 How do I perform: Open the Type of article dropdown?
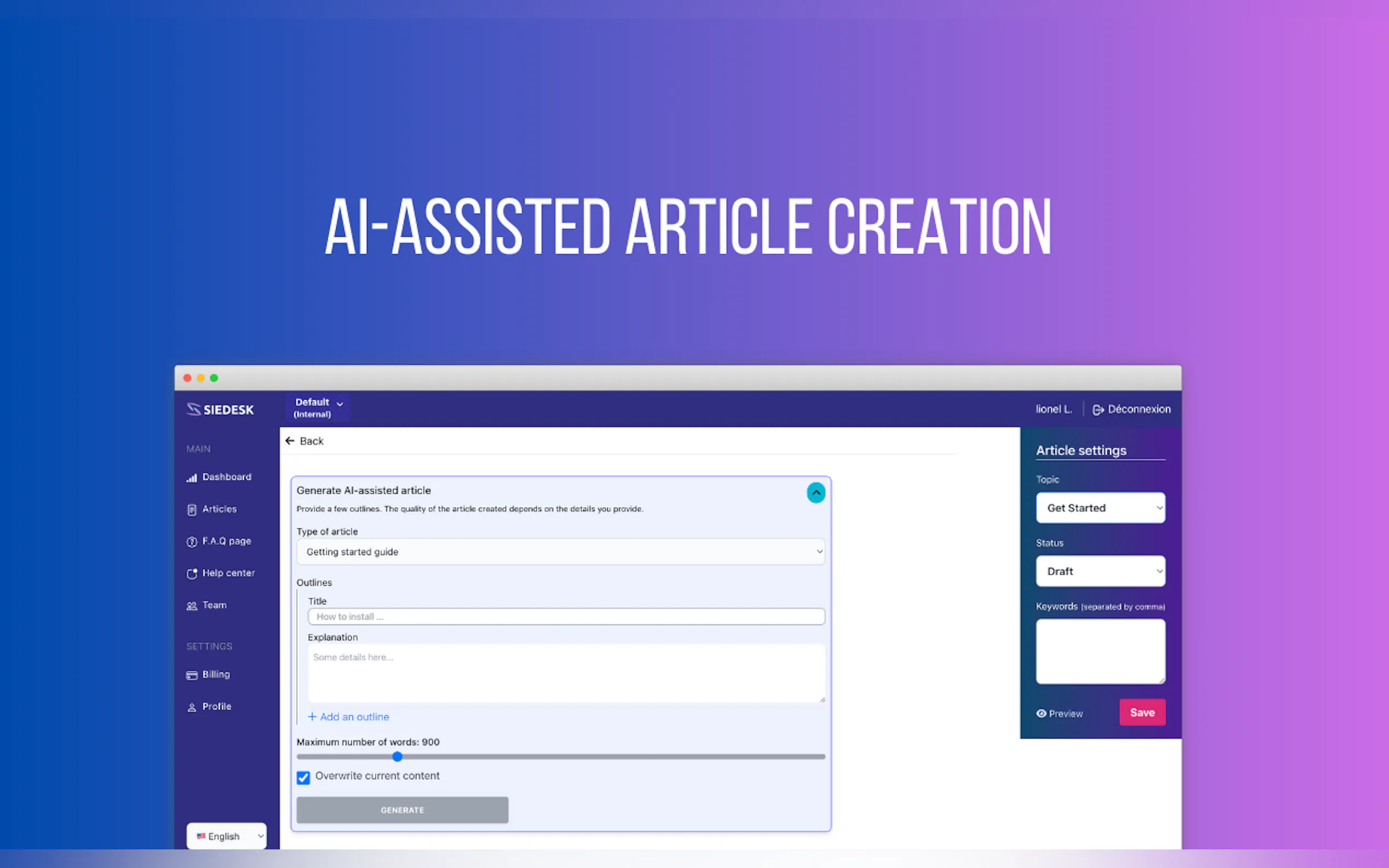coord(561,552)
